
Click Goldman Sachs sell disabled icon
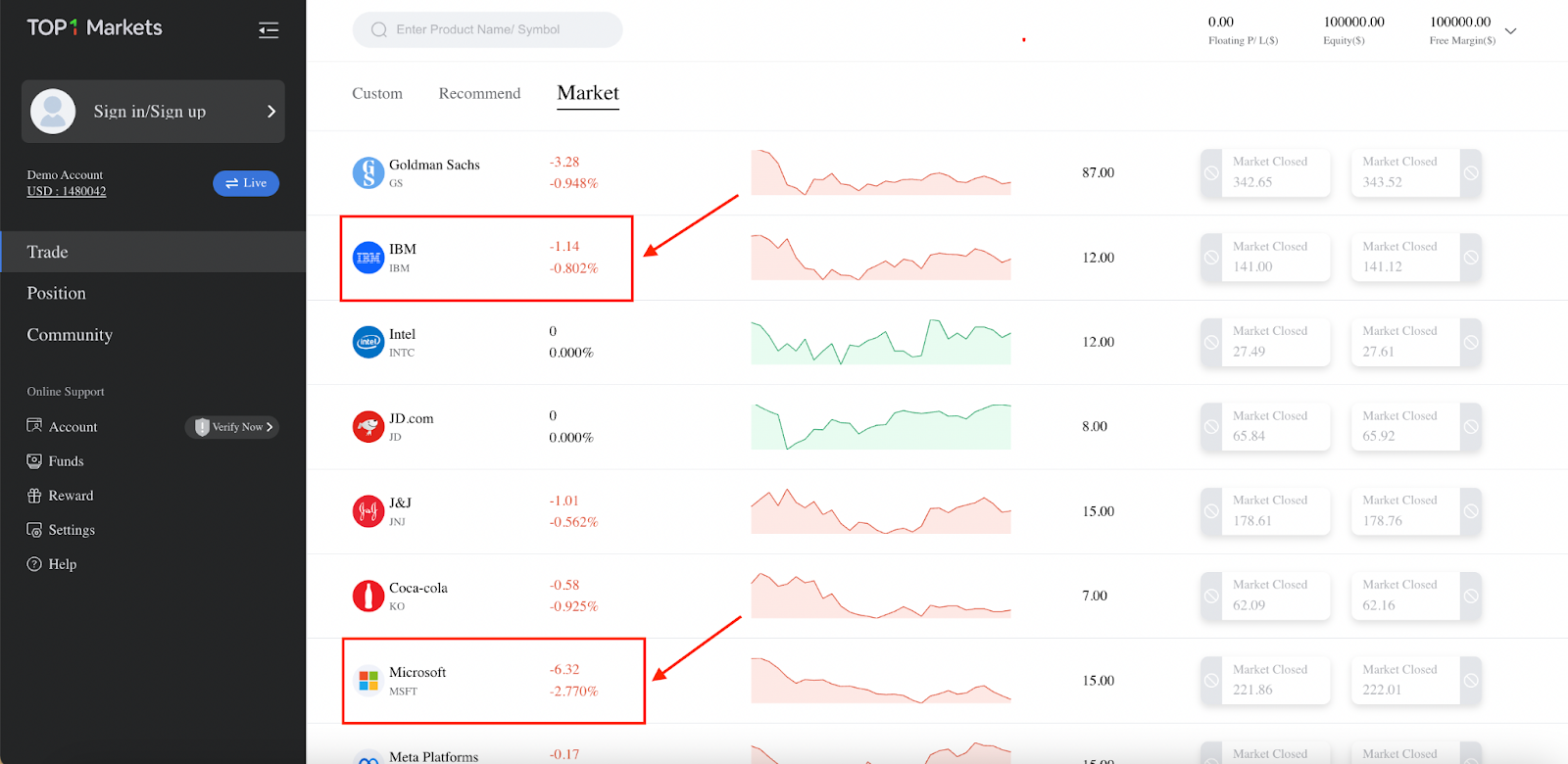click(x=1211, y=173)
